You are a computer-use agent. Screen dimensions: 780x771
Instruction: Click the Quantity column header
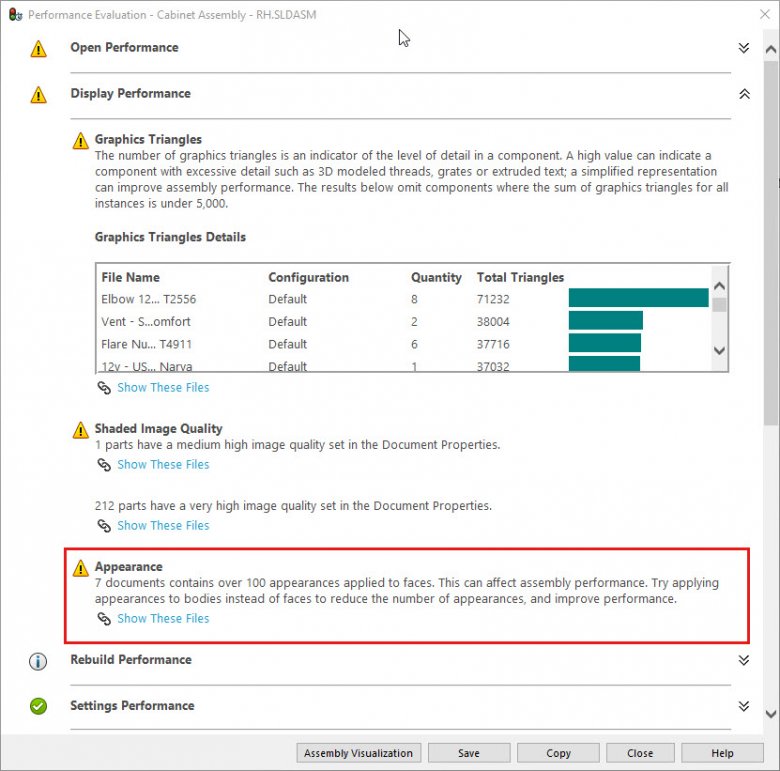pos(436,278)
